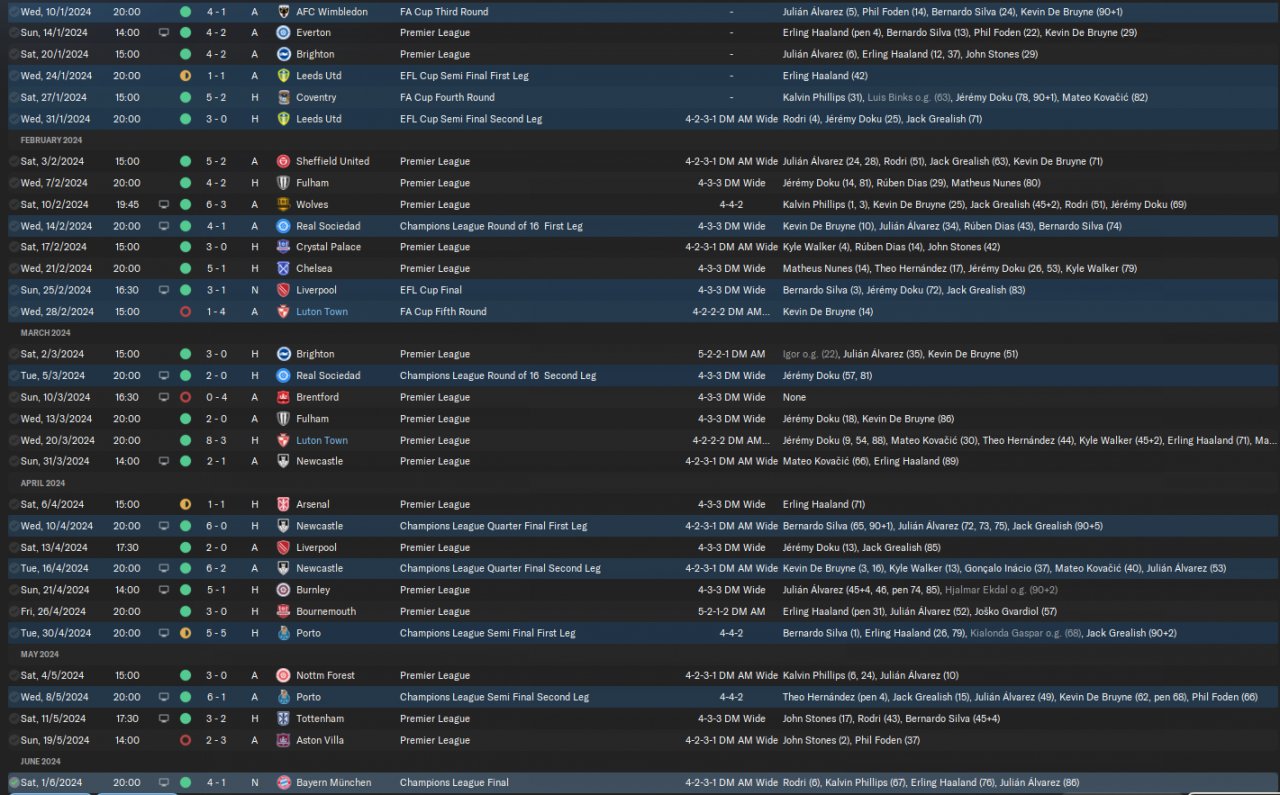Viewport: 1280px width, 795px height.
Task: Click Champions League Semi Final Second Leg text
Action: [x=495, y=698]
